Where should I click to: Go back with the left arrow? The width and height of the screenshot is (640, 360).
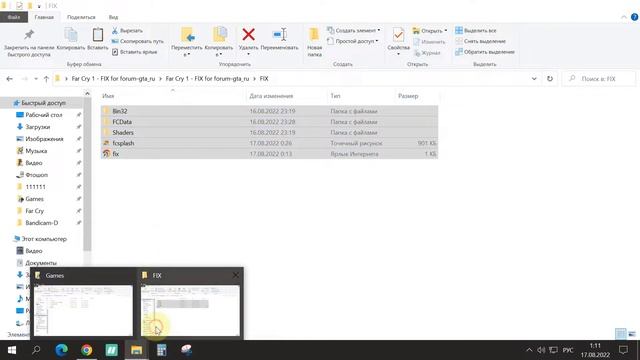9,79
